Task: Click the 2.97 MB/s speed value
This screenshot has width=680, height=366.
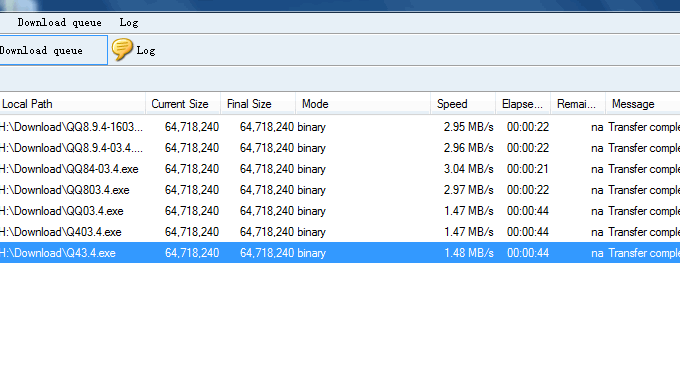Action: click(x=468, y=190)
